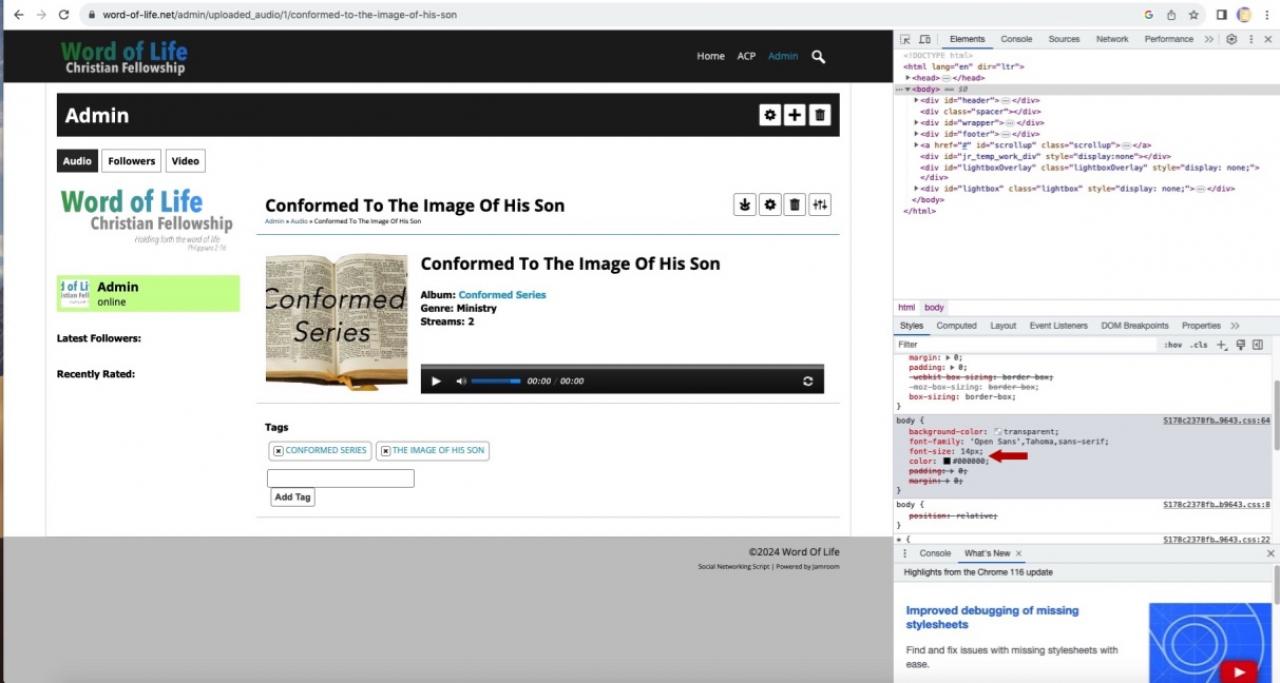Play the audio track
1280x683 pixels.
pos(436,381)
